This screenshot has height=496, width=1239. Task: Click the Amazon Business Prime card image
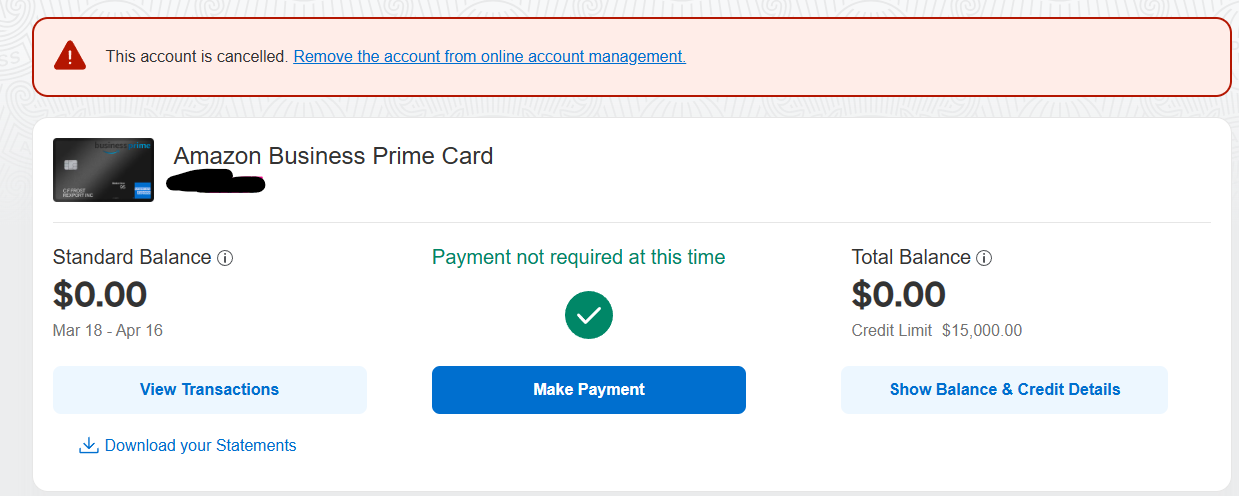point(103,170)
